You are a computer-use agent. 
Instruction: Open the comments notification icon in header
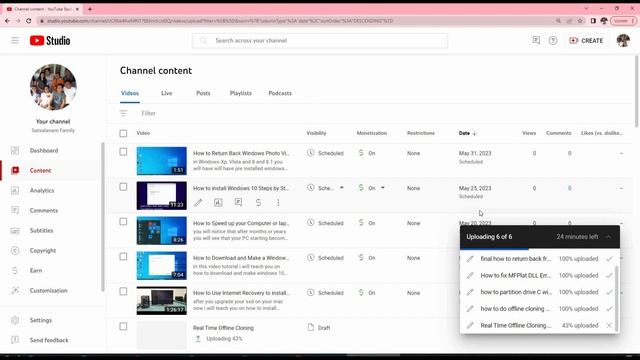[x=536, y=40]
